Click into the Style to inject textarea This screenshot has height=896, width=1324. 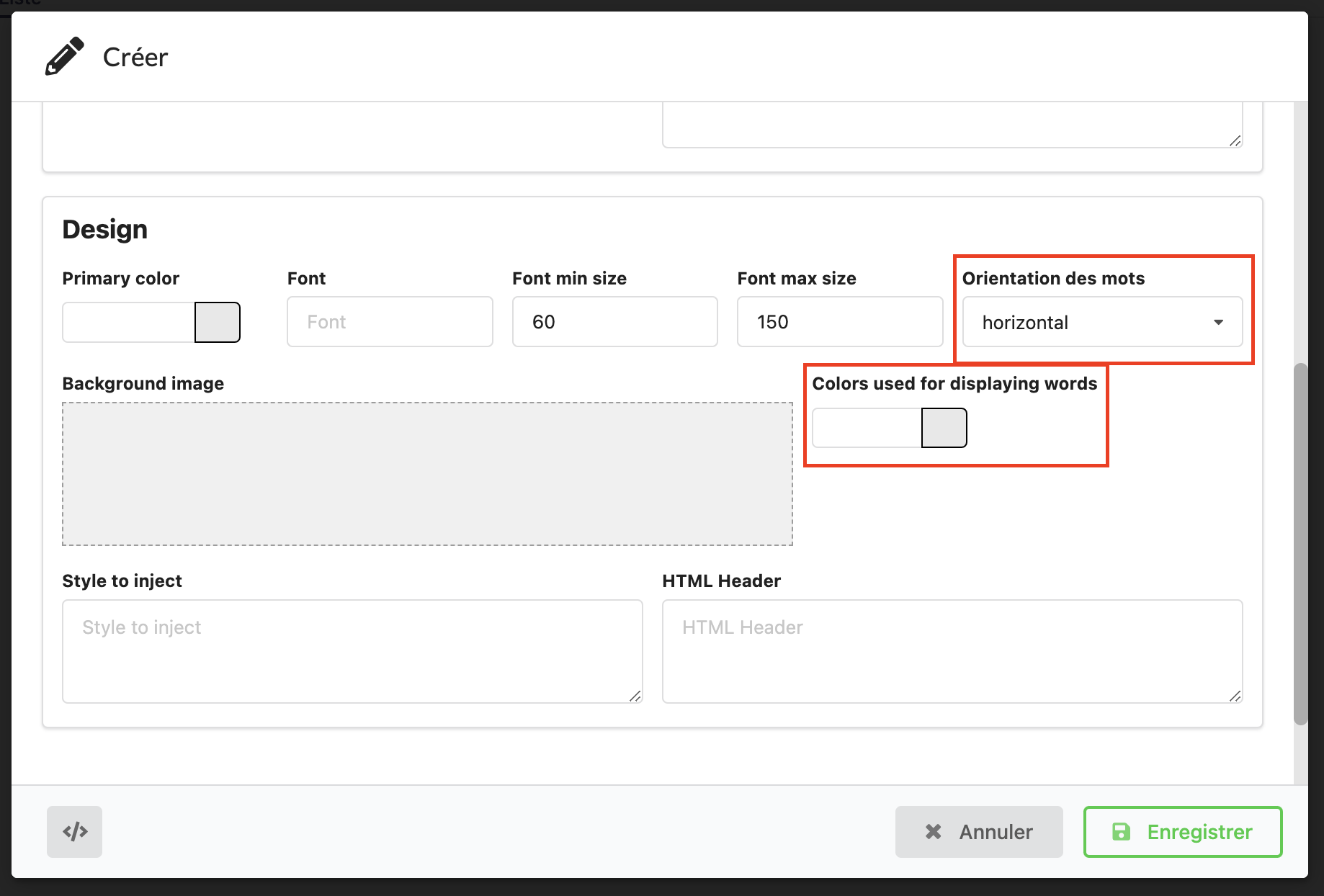point(352,650)
